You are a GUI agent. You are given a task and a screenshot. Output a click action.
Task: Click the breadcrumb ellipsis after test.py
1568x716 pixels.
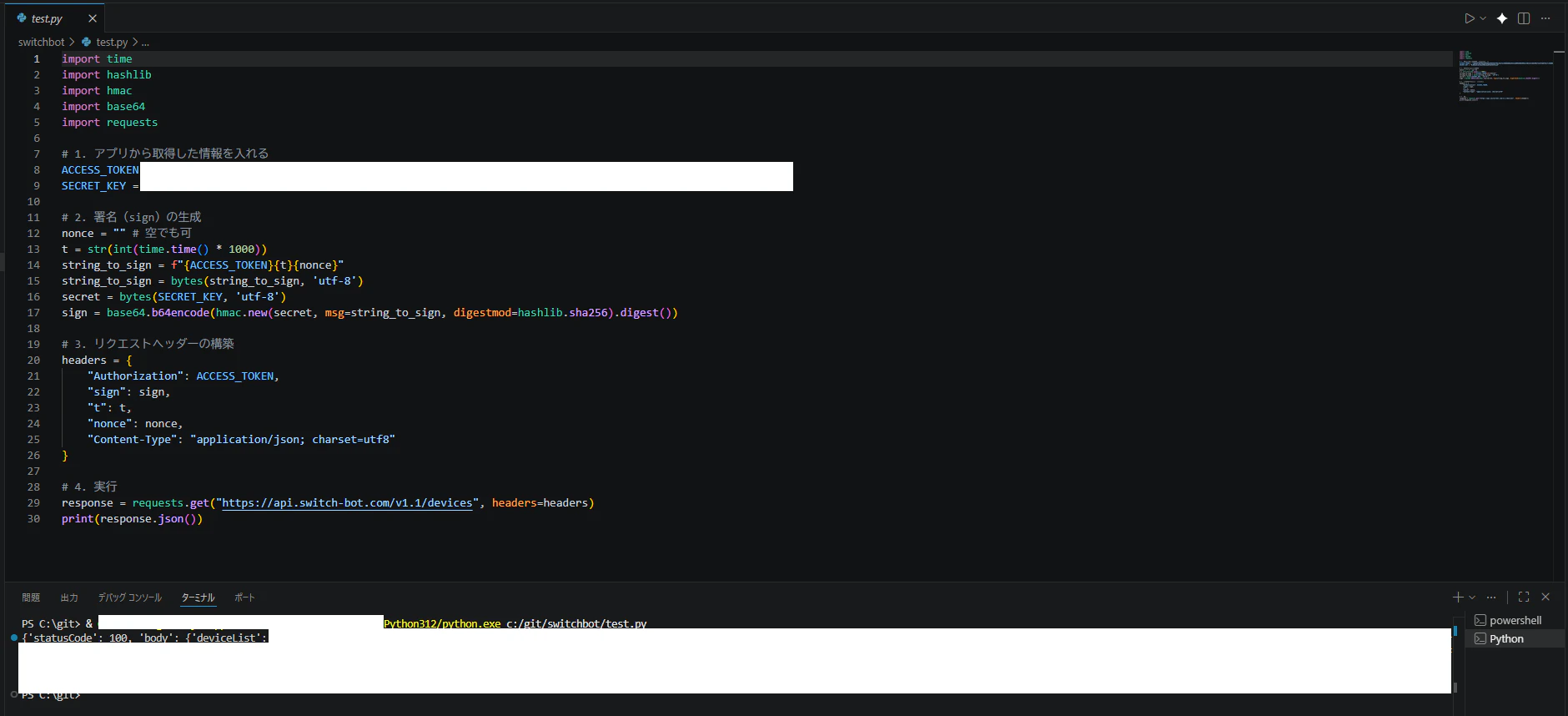tap(145, 42)
